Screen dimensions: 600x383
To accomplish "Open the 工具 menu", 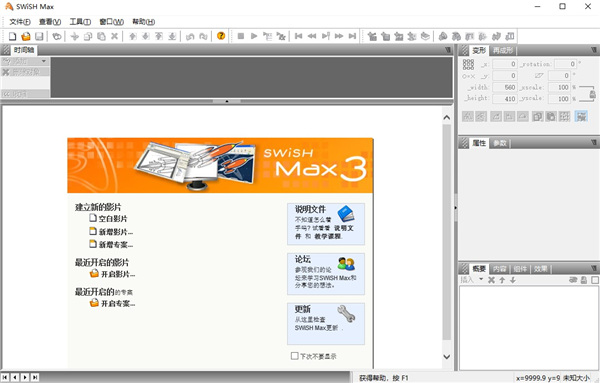I will [x=80, y=22].
